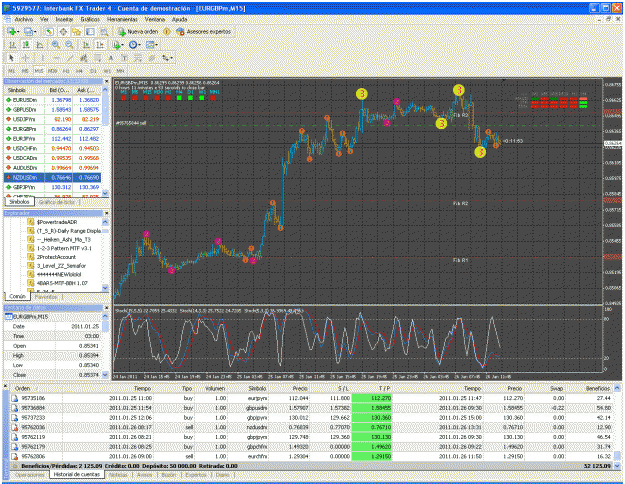Switch chart to line chart mode

point(39,45)
